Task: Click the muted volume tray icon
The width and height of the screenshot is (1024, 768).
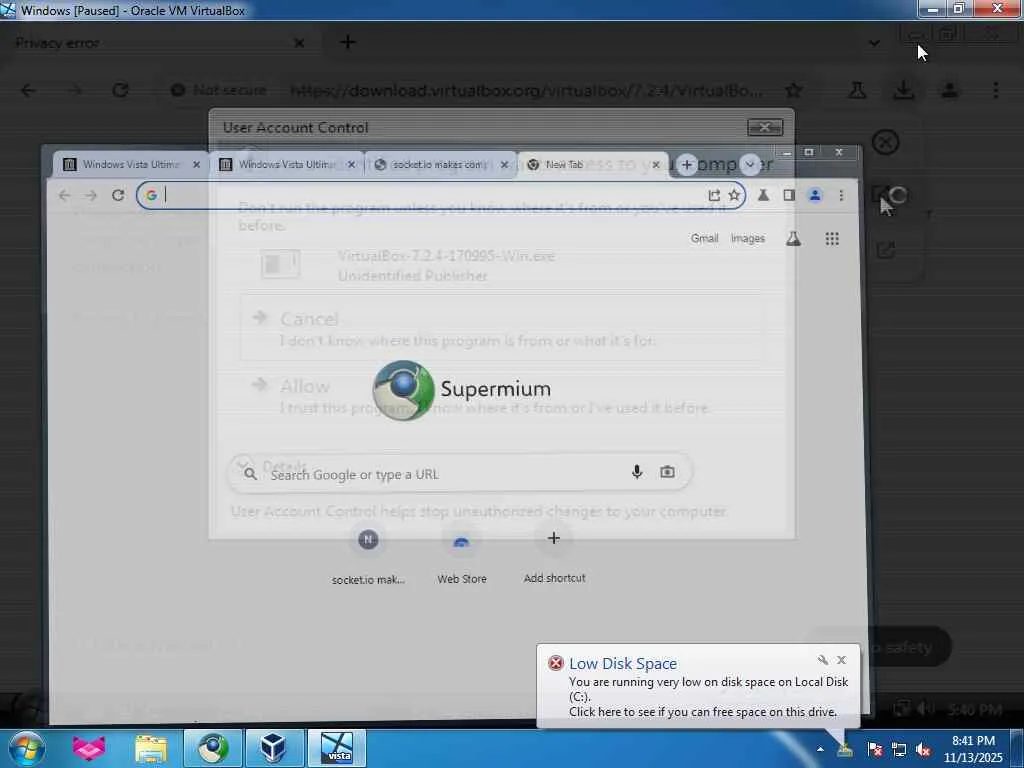Action: point(923,750)
